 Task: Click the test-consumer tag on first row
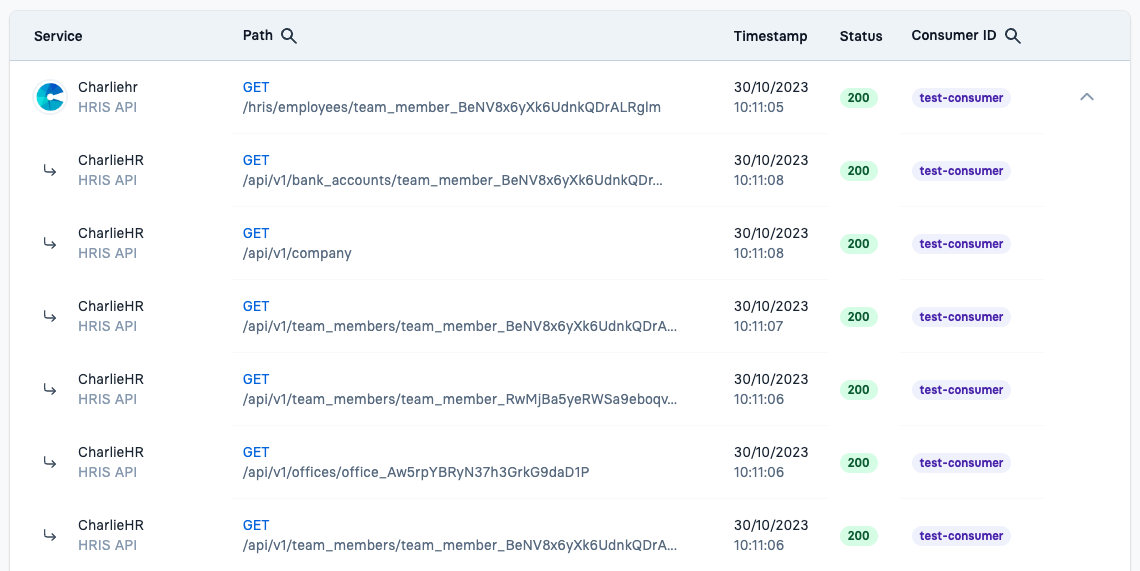pyautogui.click(x=961, y=97)
